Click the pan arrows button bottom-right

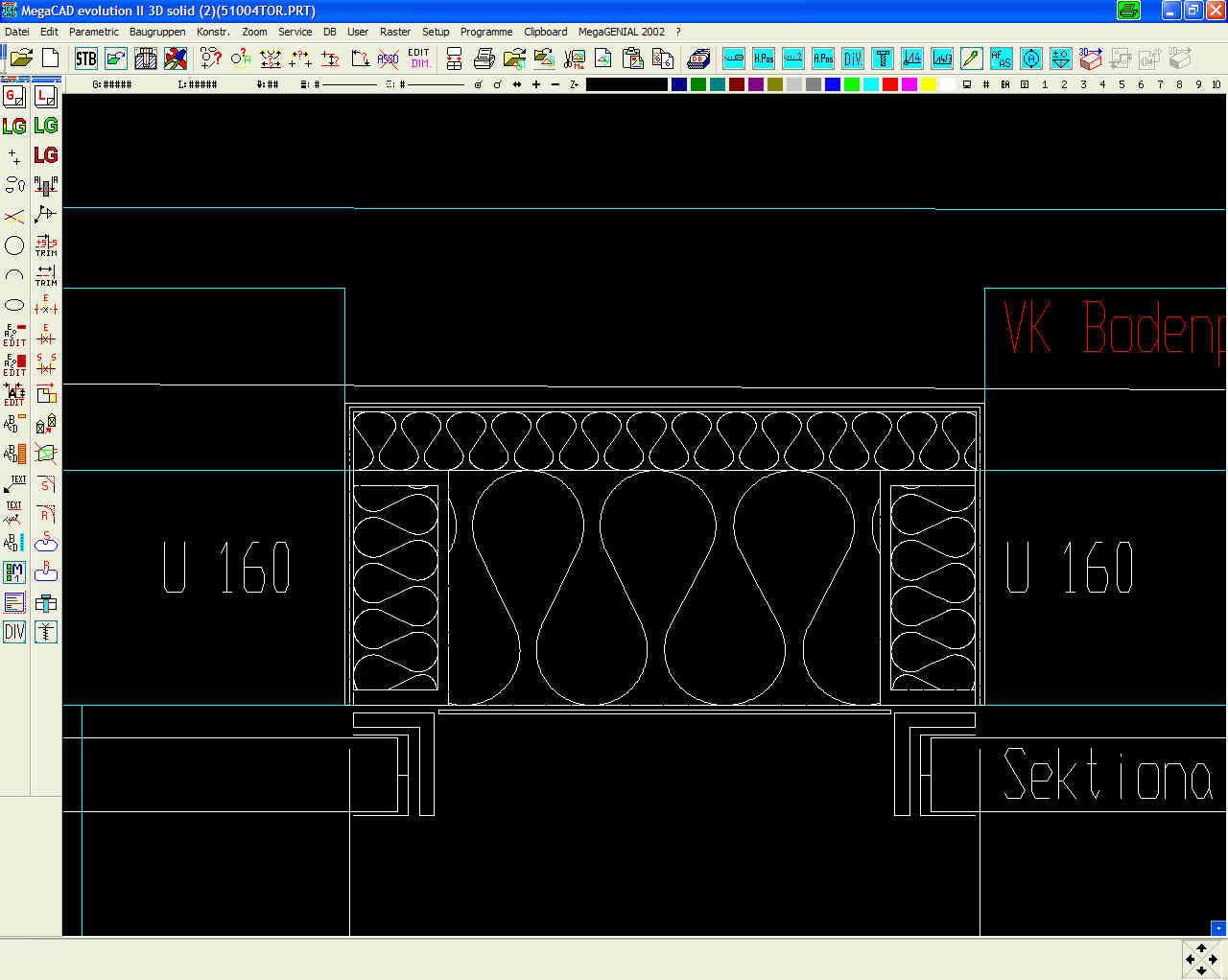(x=1201, y=959)
